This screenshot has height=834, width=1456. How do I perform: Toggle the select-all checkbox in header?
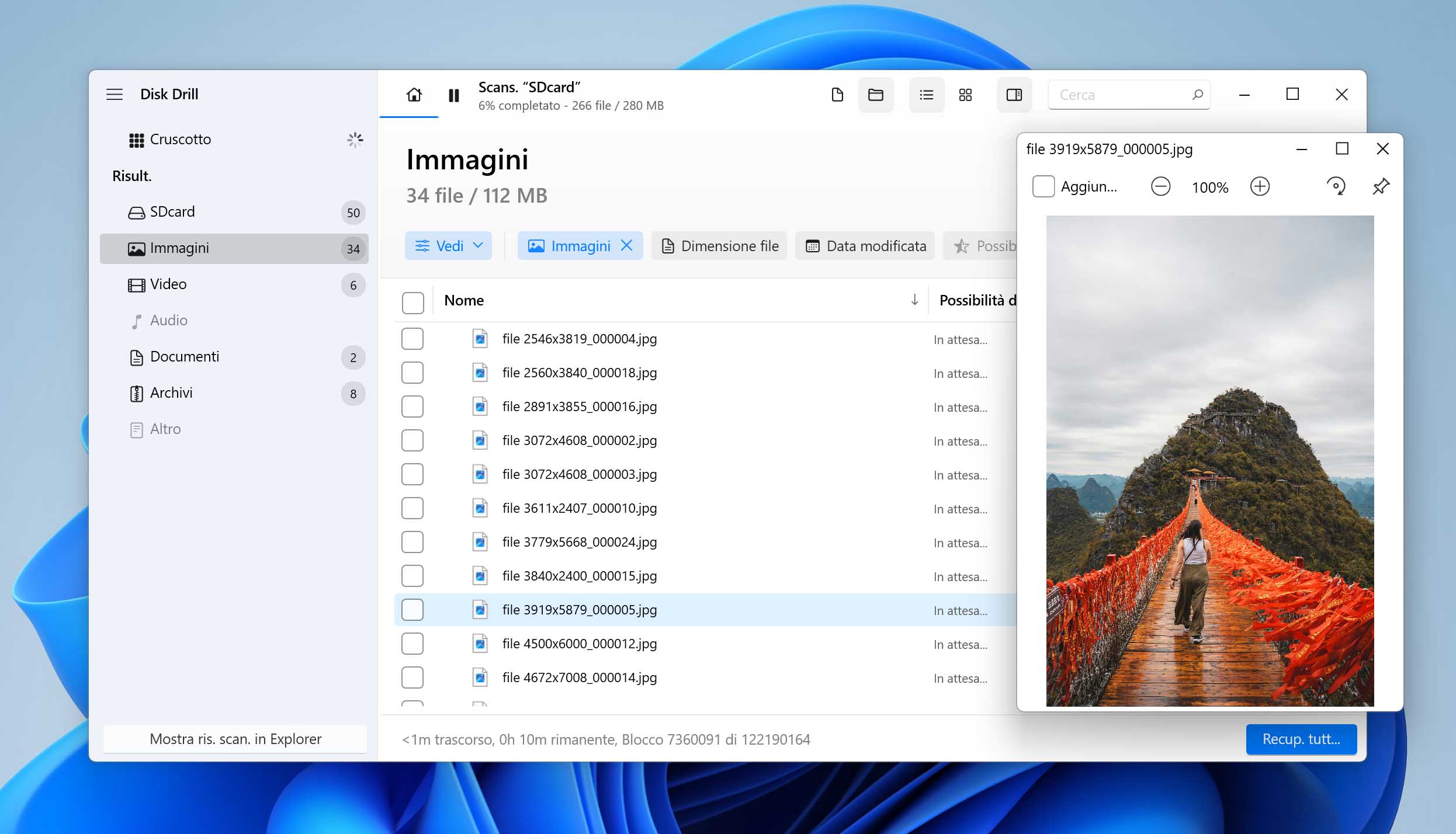click(x=412, y=303)
